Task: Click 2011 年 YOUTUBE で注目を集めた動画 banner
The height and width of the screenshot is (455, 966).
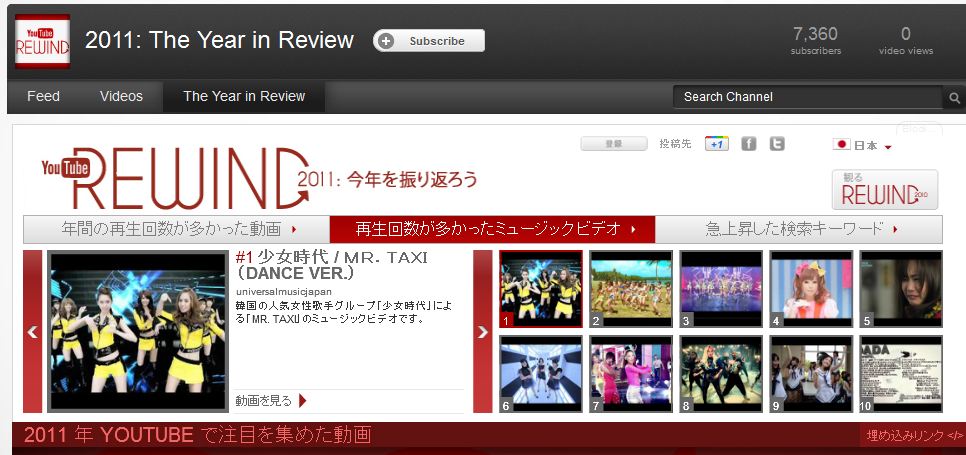Action: tap(198, 435)
